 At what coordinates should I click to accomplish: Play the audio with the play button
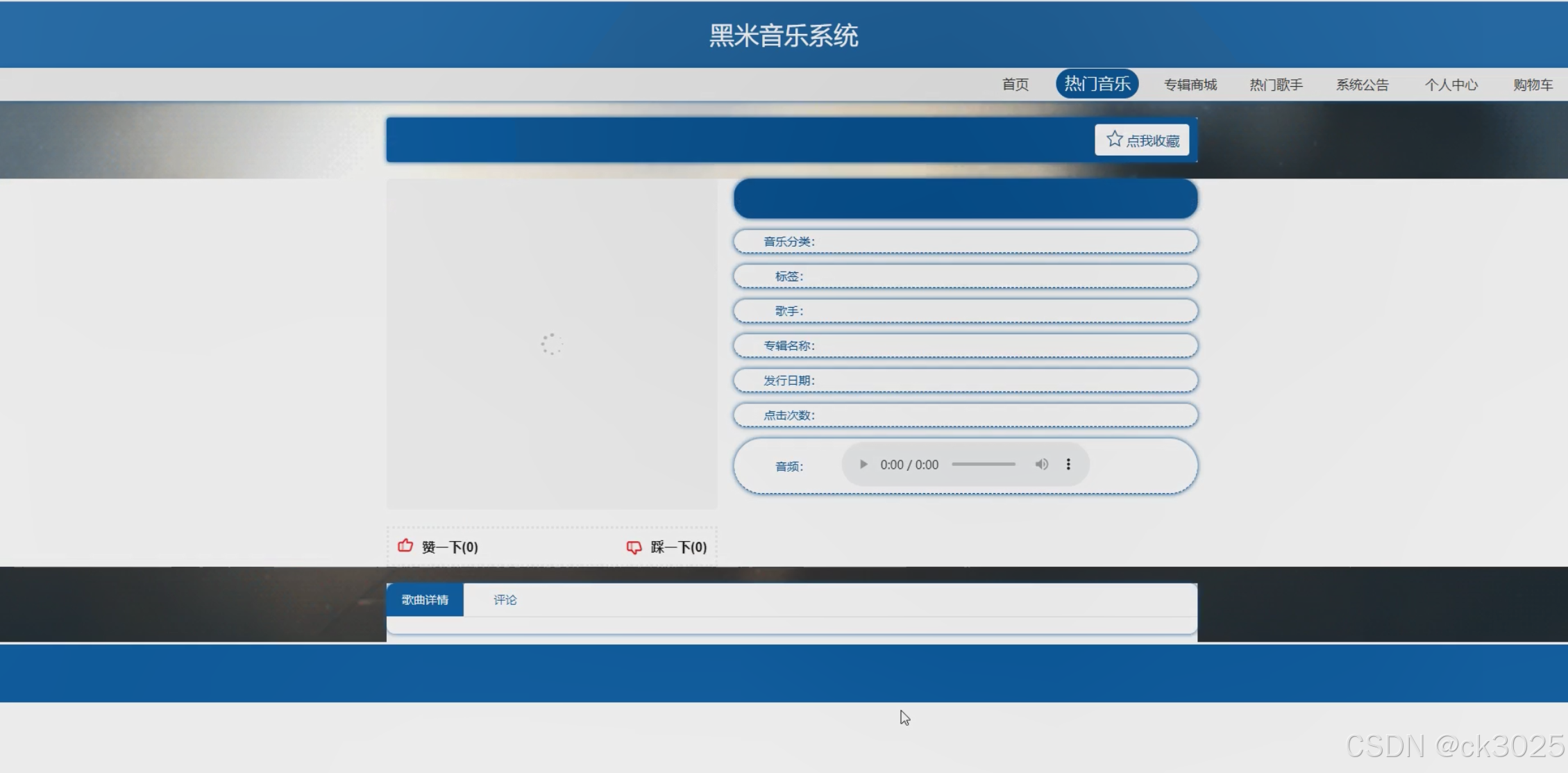[863, 464]
